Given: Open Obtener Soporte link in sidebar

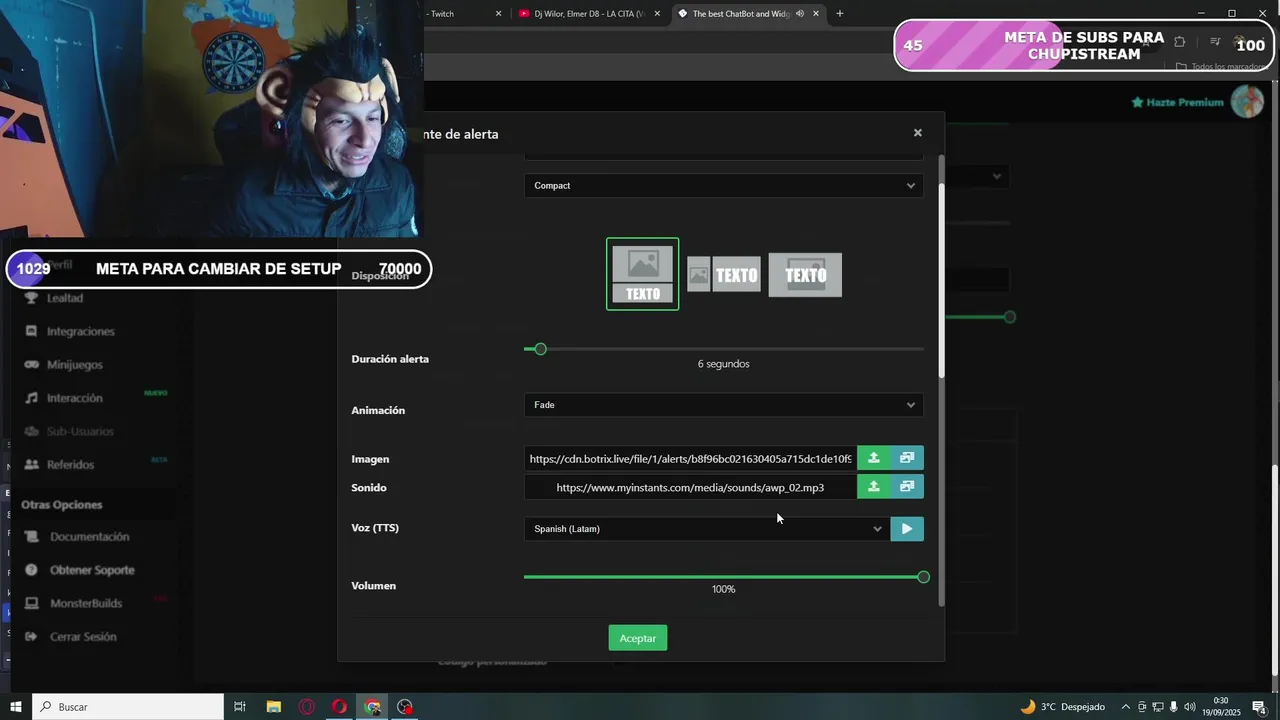Looking at the screenshot, I should click(x=92, y=570).
